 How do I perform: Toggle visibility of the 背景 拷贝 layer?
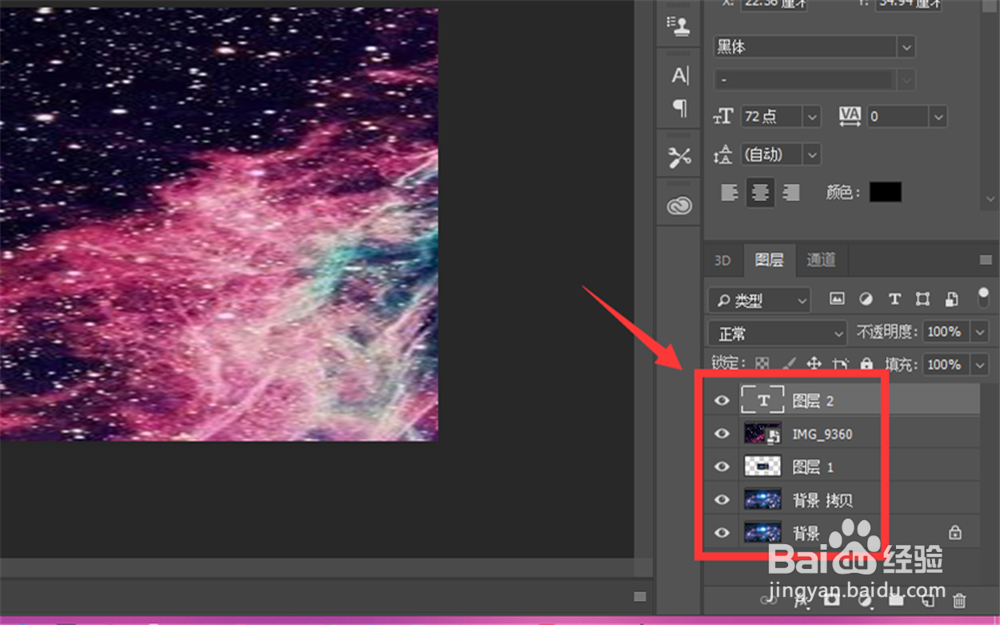tap(721, 499)
